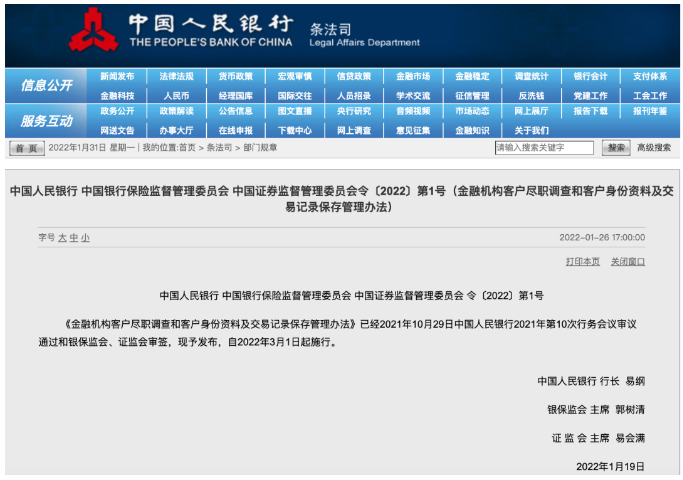The image size is (683, 480).
Task: Go to 政策解读 section
Action: (176, 111)
